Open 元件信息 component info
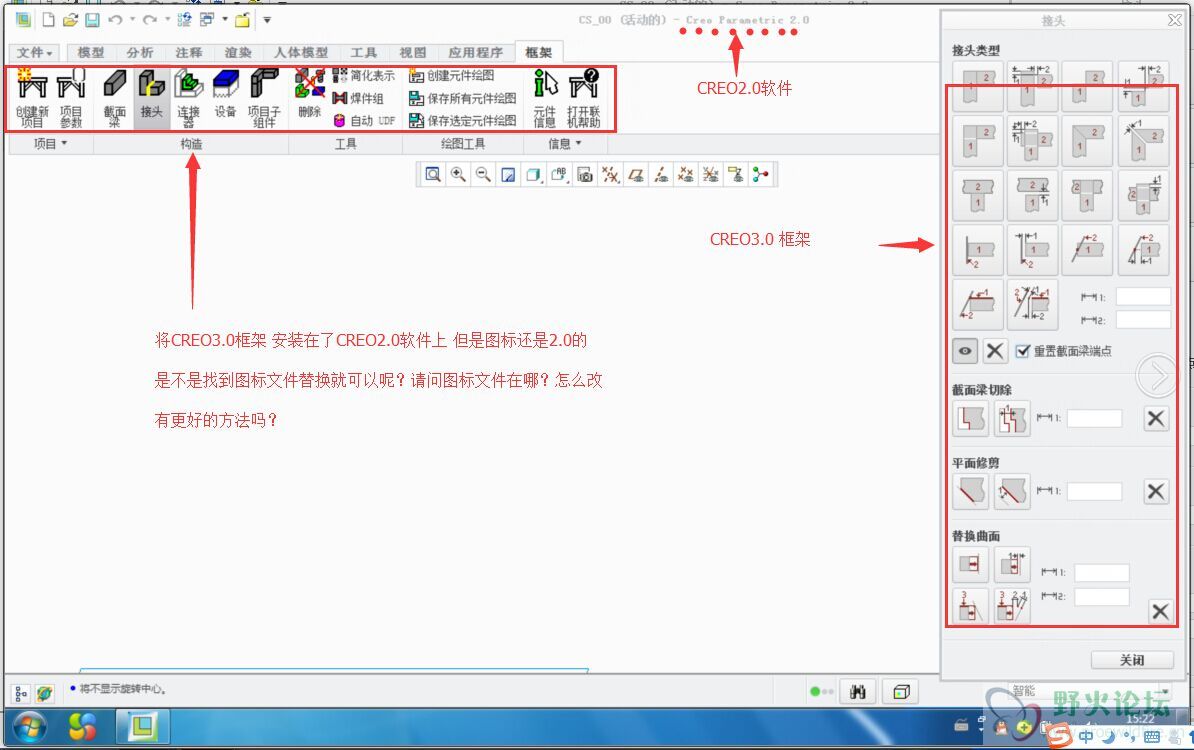1194x750 pixels. [545, 97]
